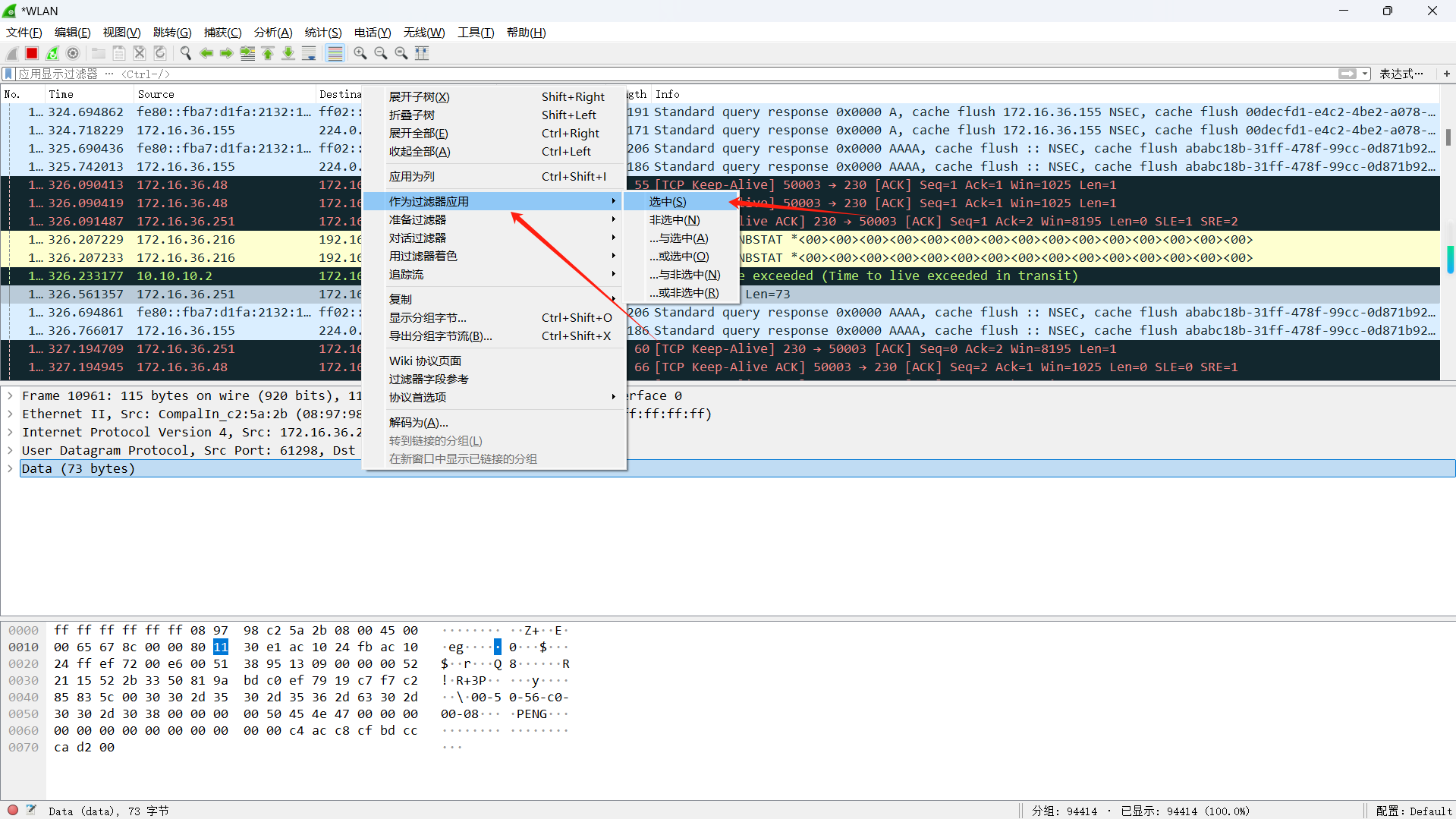The height and width of the screenshot is (819, 1456).
Task: Expand the Internet Protocol Version 4 node
Action: (10, 432)
